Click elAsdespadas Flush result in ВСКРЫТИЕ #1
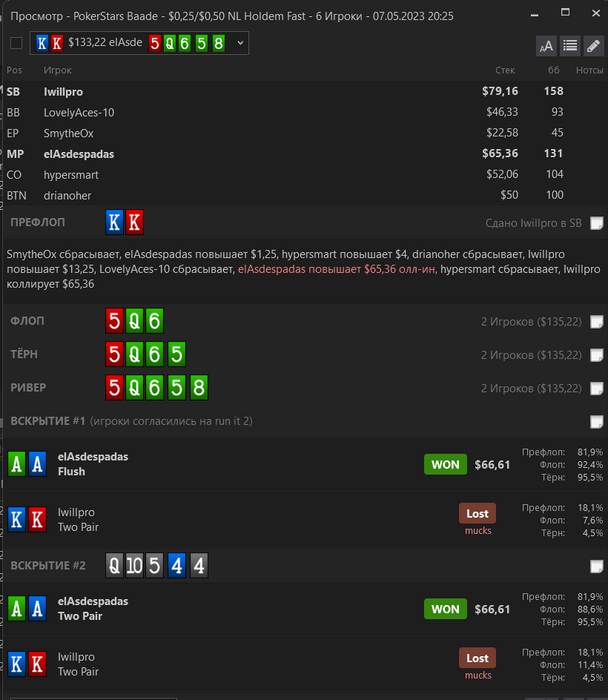The width and height of the screenshot is (608, 700). (x=93, y=464)
